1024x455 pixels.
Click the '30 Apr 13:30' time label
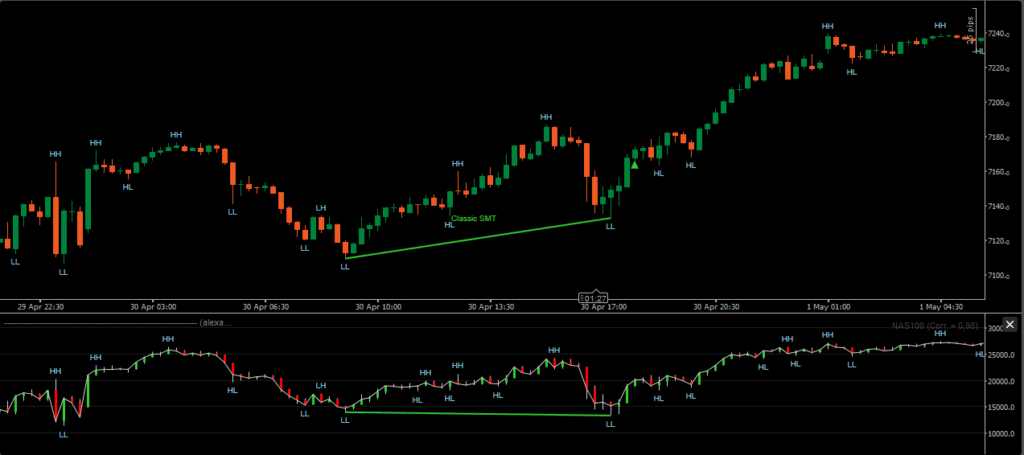492,306
